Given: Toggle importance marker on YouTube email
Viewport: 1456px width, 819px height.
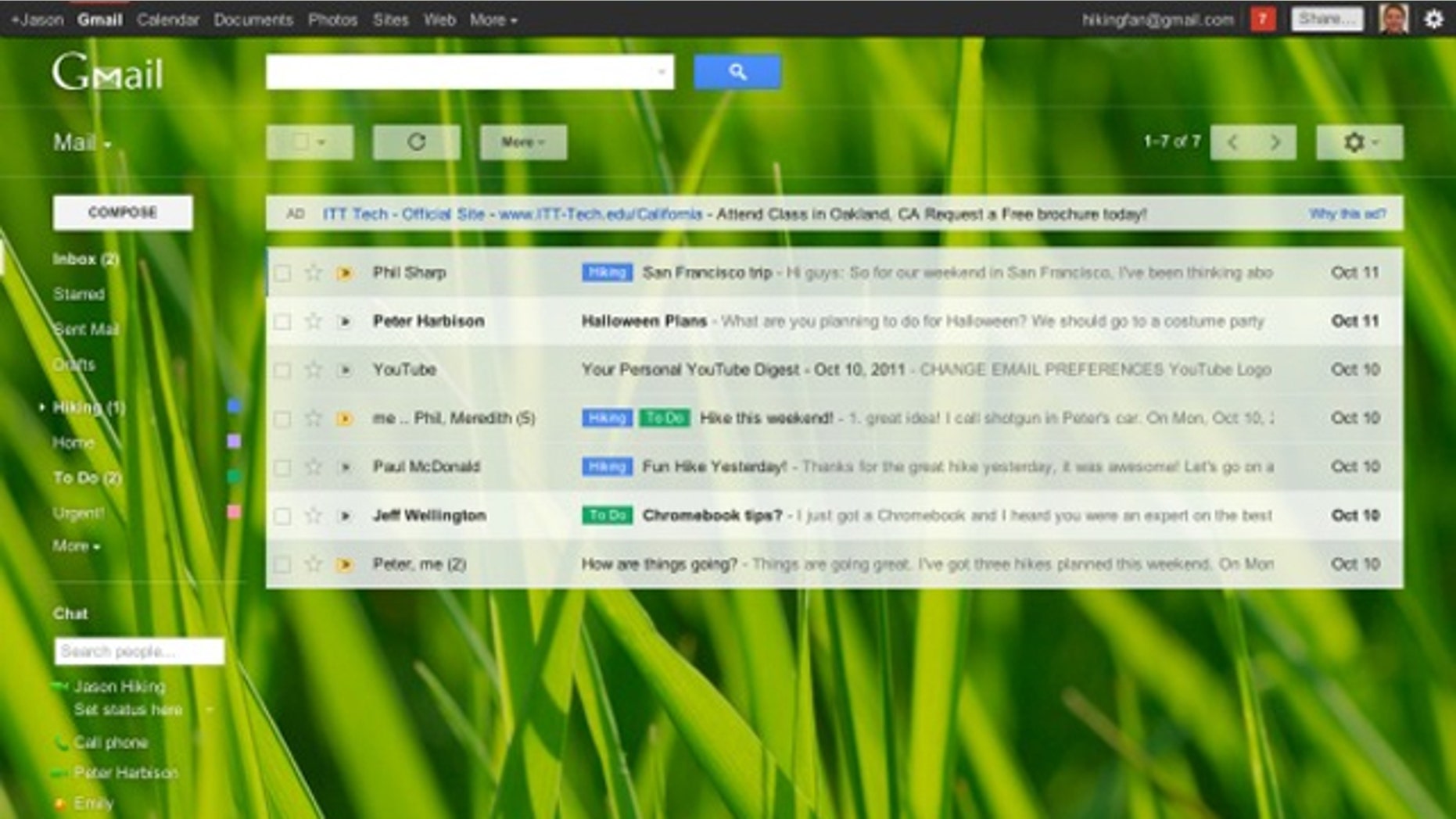Looking at the screenshot, I should point(344,370).
